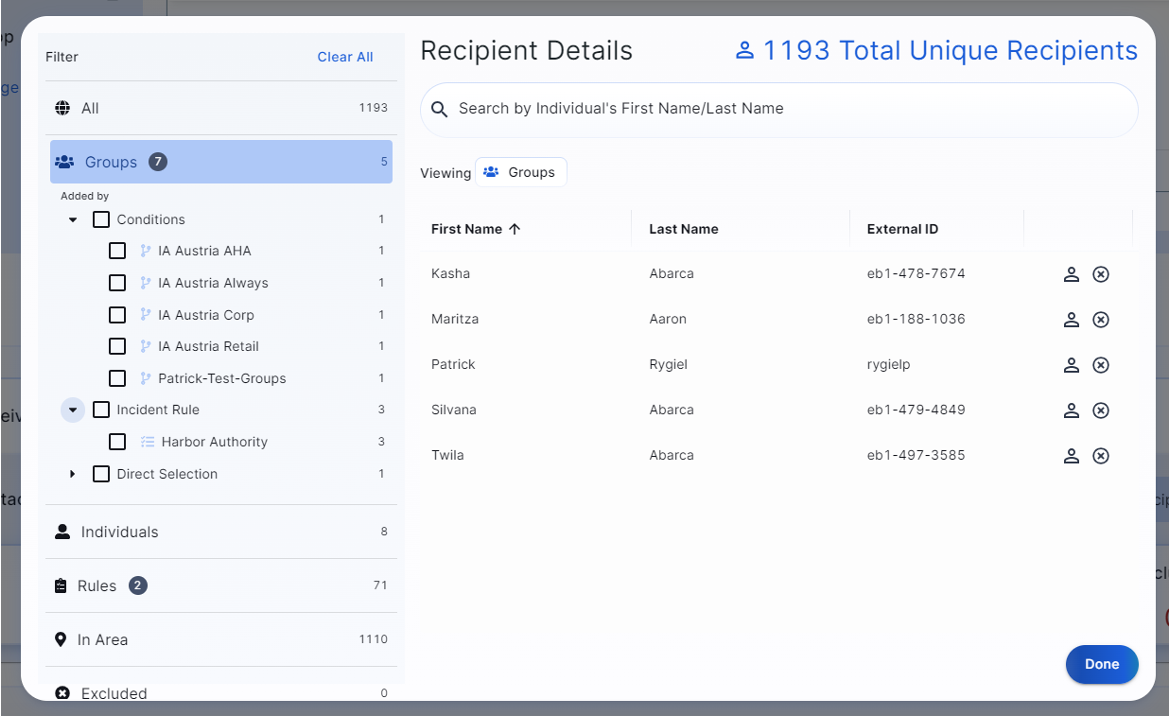The width and height of the screenshot is (1170, 716).
Task: Click the person icon in Kasha Abarca's row
Action: click(1071, 274)
